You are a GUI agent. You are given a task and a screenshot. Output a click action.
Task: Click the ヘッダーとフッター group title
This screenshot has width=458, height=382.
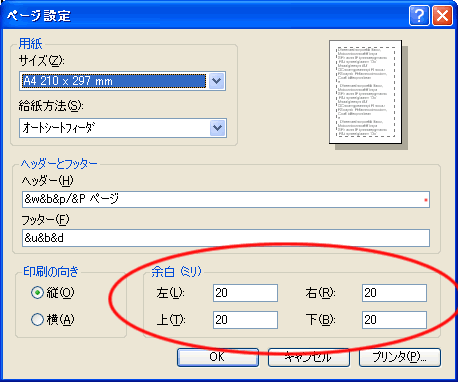59,164
